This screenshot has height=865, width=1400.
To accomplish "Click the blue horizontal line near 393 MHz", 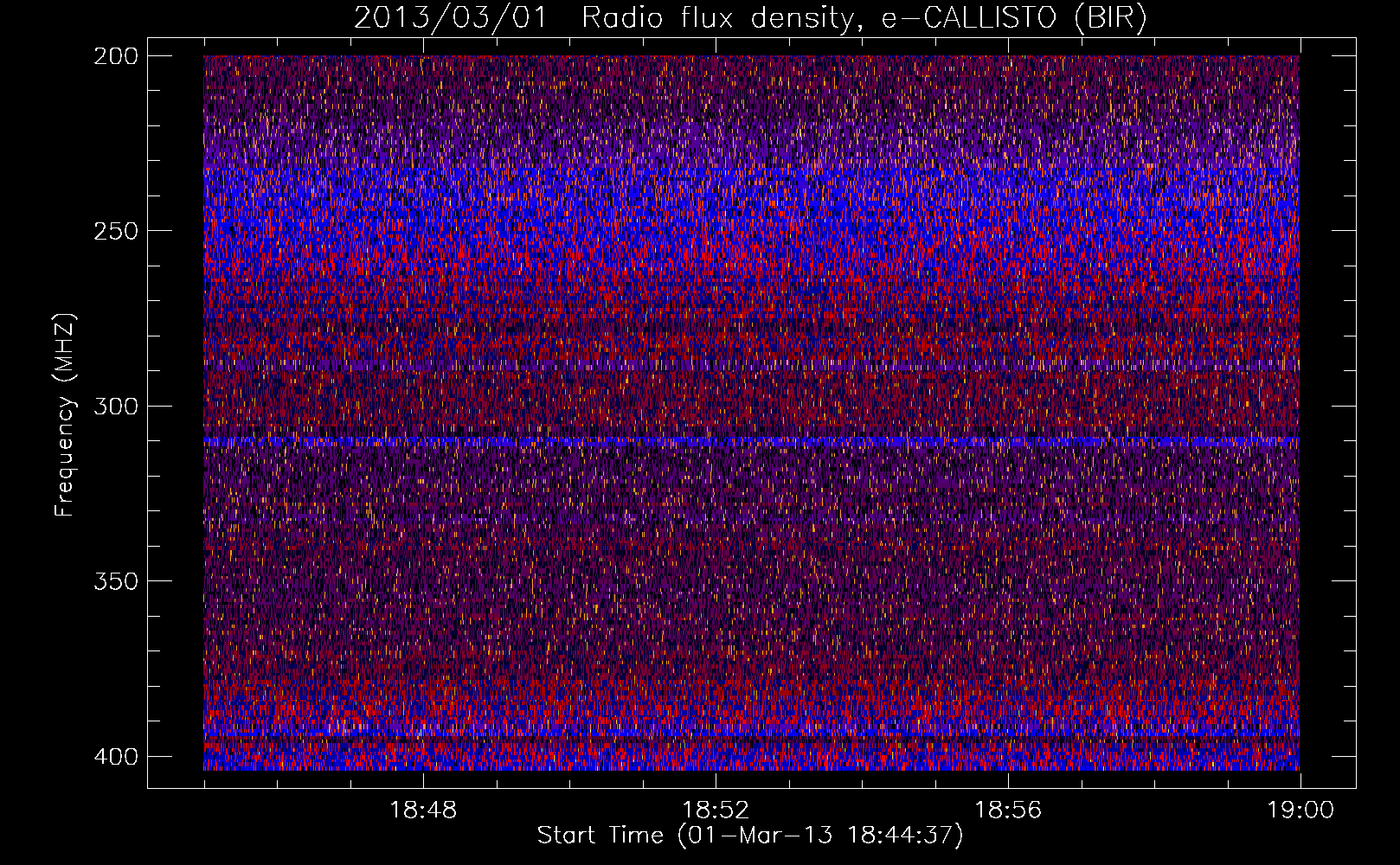I will click(752, 734).
